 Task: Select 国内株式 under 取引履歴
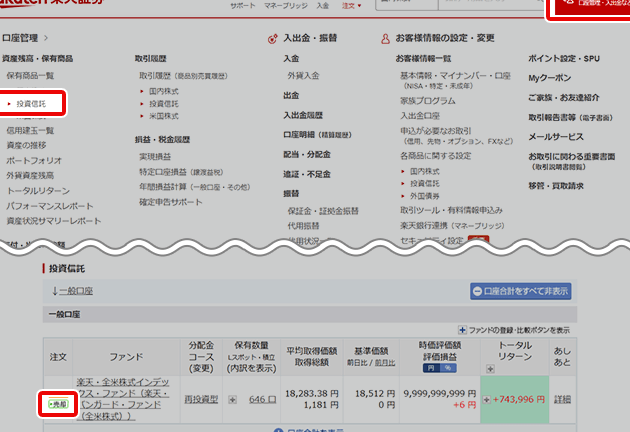point(164,91)
